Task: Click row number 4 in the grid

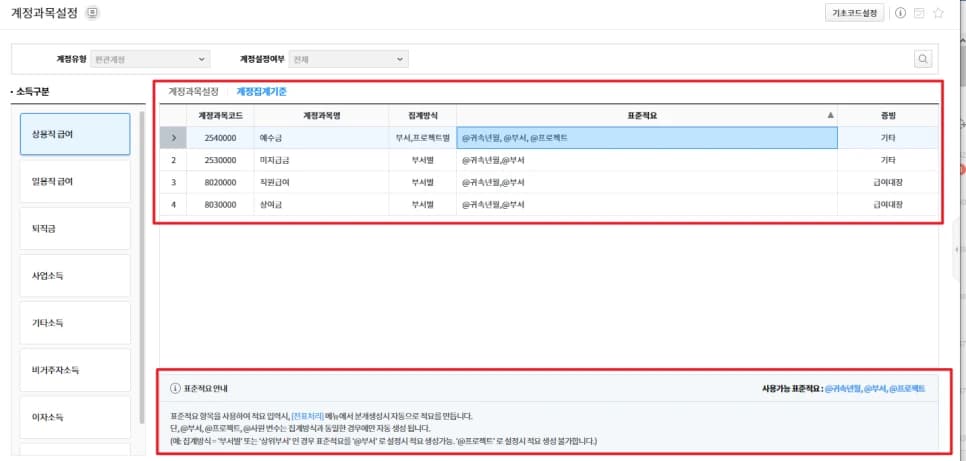Action: [174, 205]
